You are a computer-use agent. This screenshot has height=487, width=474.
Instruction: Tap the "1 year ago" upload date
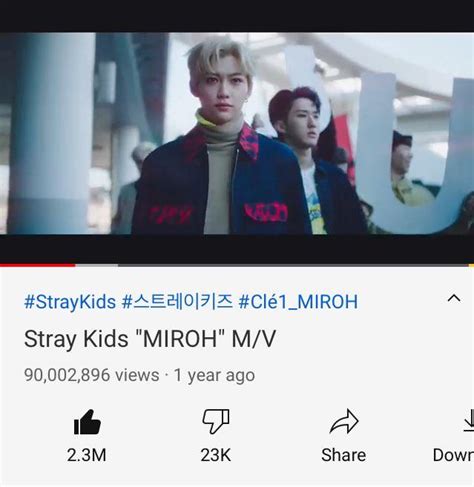[x=215, y=376]
